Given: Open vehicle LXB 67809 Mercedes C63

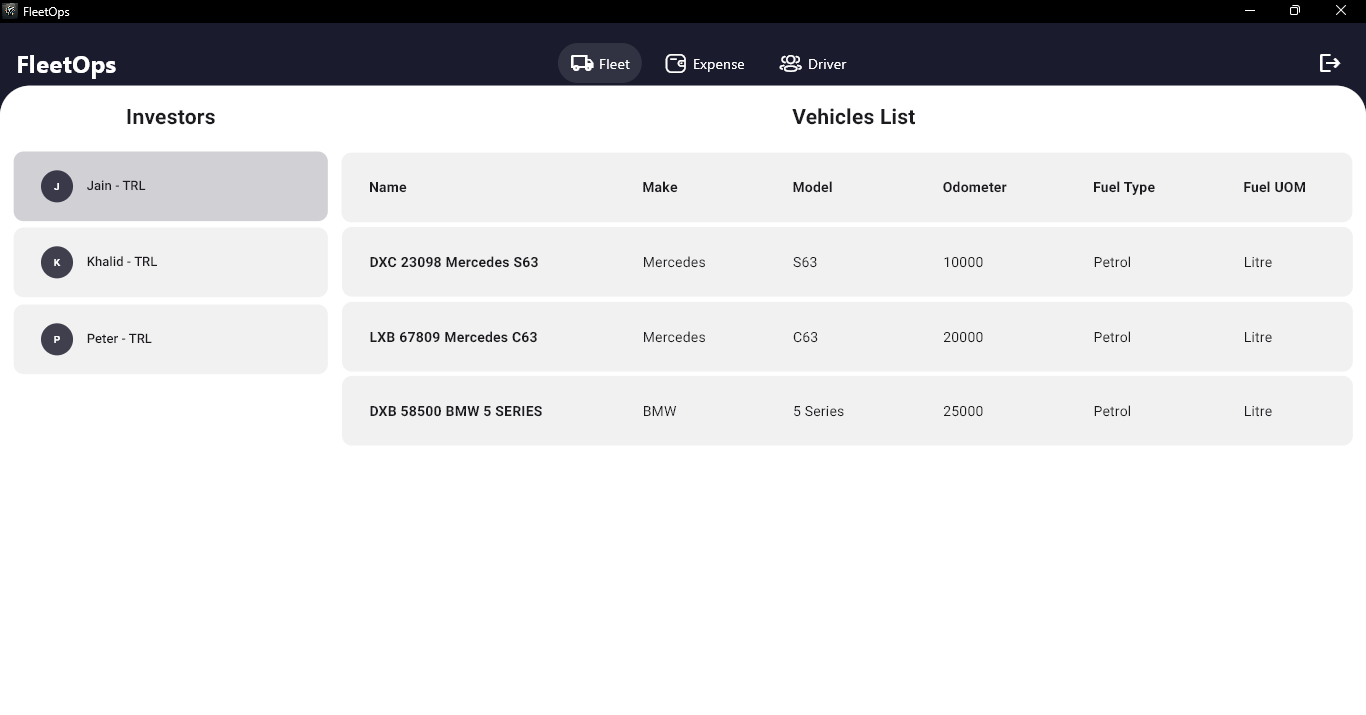Looking at the screenshot, I should tap(847, 337).
